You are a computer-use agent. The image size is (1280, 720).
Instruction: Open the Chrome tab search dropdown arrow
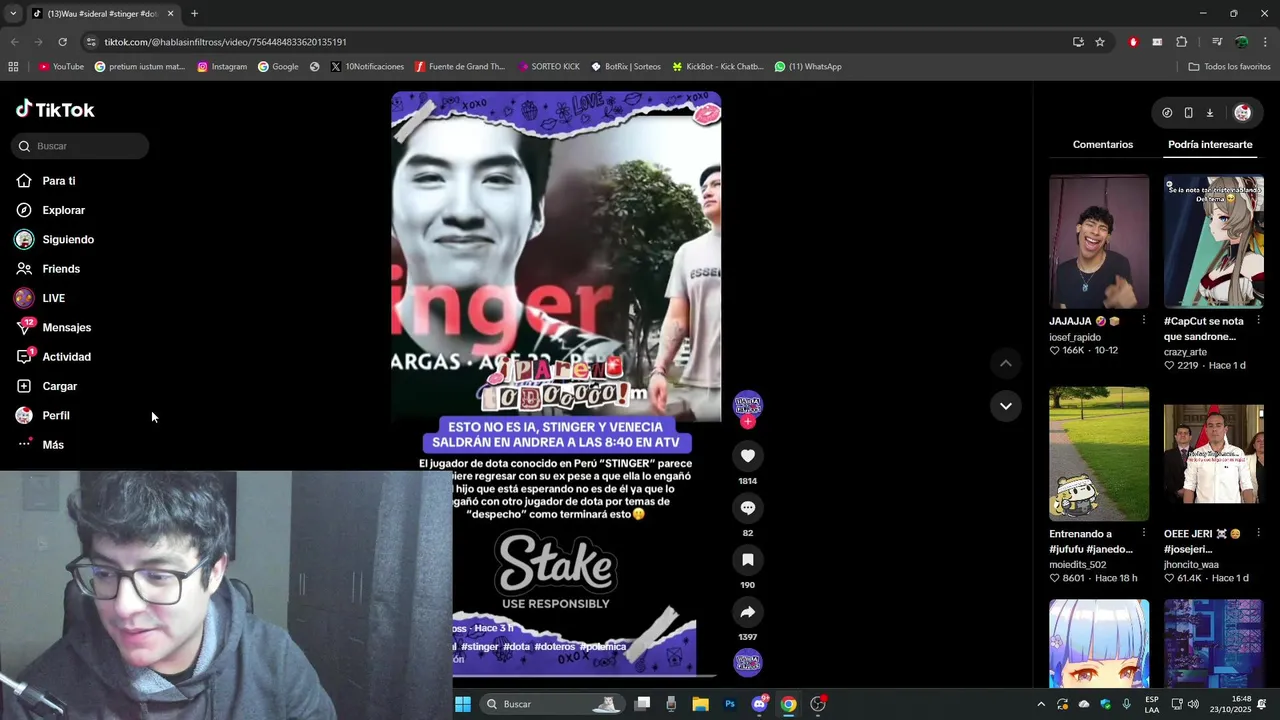pos(13,14)
